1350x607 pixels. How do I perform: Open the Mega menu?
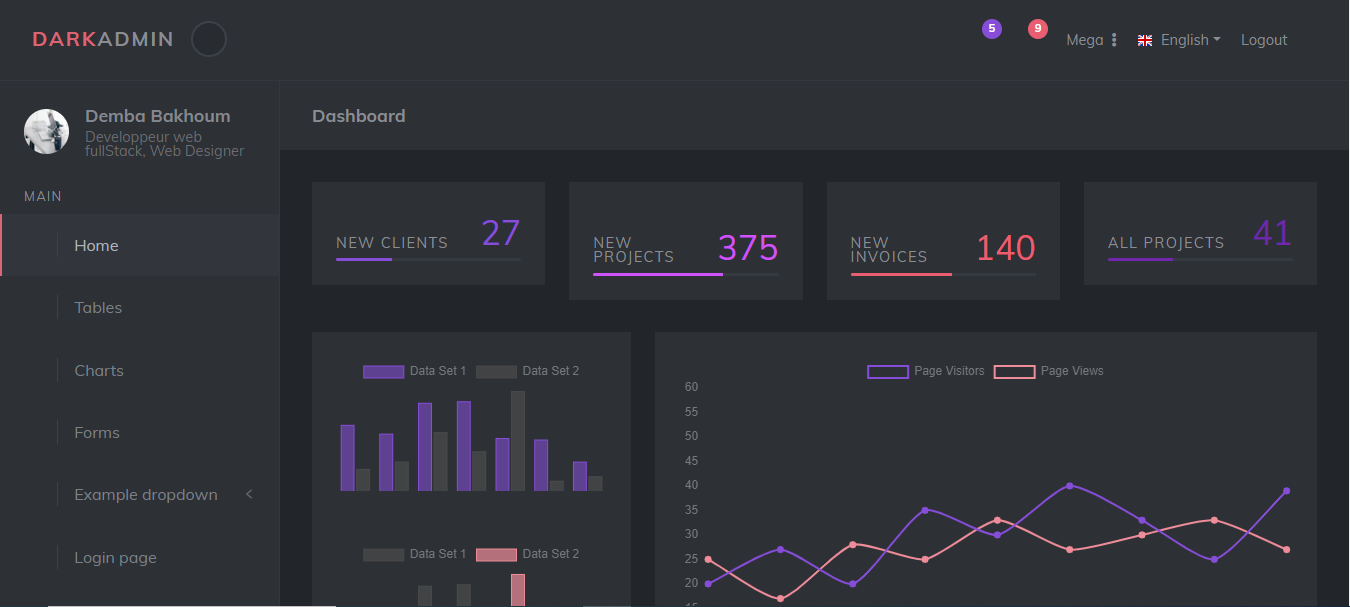[x=1091, y=40]
